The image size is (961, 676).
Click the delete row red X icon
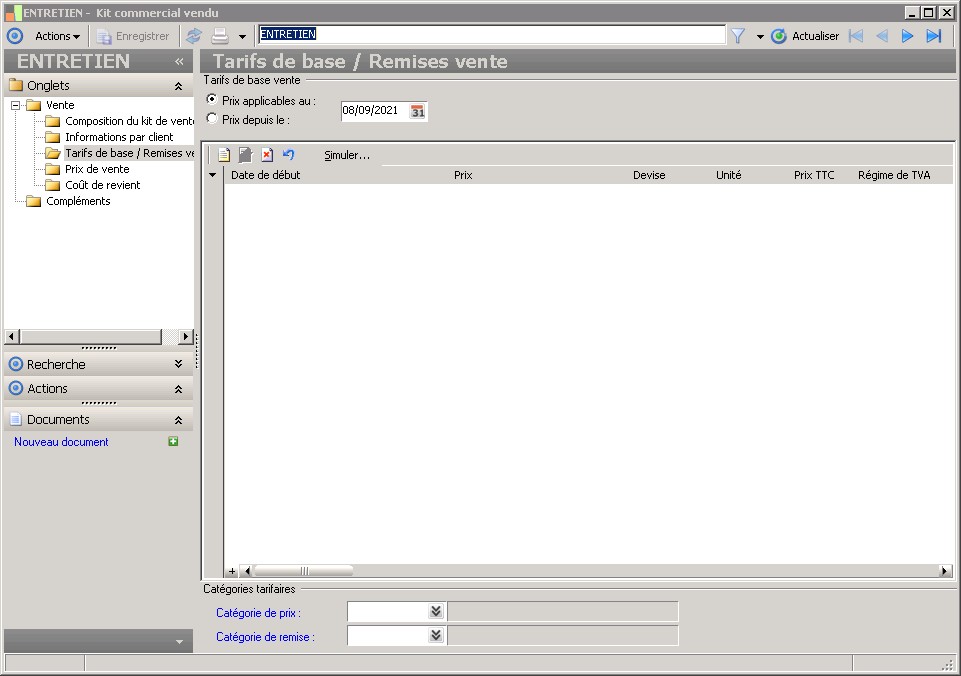click(267, 155)
